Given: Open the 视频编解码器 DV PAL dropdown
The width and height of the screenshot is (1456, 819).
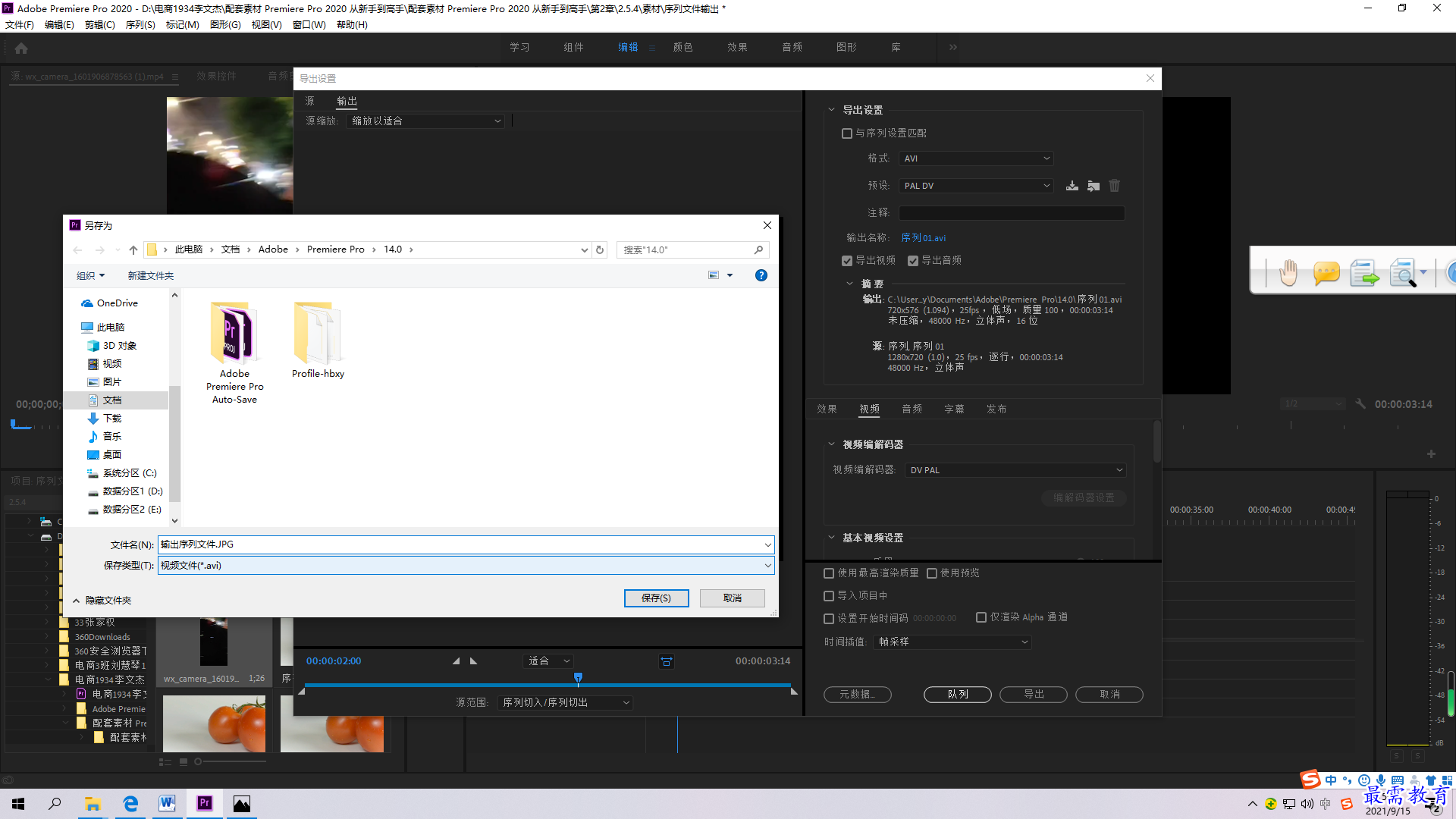Looking at the screenshot, I should [x=1015, y=470].
